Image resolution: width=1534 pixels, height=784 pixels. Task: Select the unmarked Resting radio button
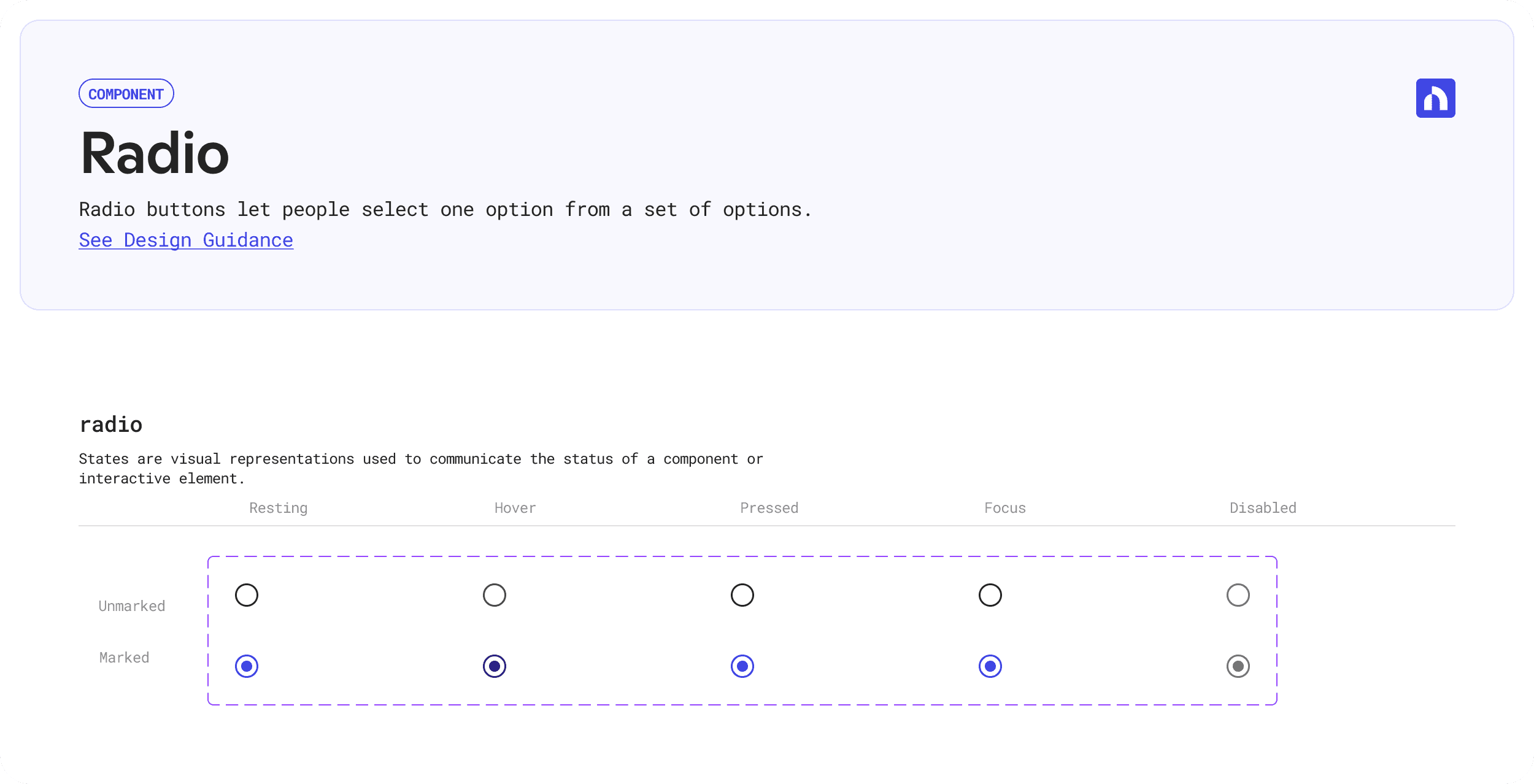point(247,595)
